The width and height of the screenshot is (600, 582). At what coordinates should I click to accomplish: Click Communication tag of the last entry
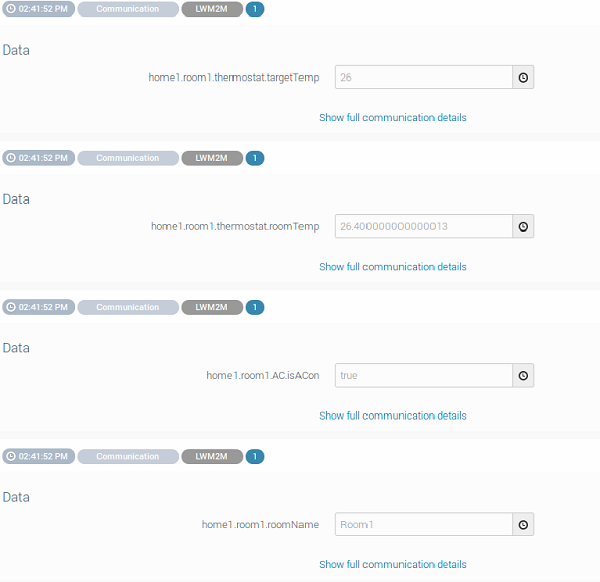coord(127,456)
